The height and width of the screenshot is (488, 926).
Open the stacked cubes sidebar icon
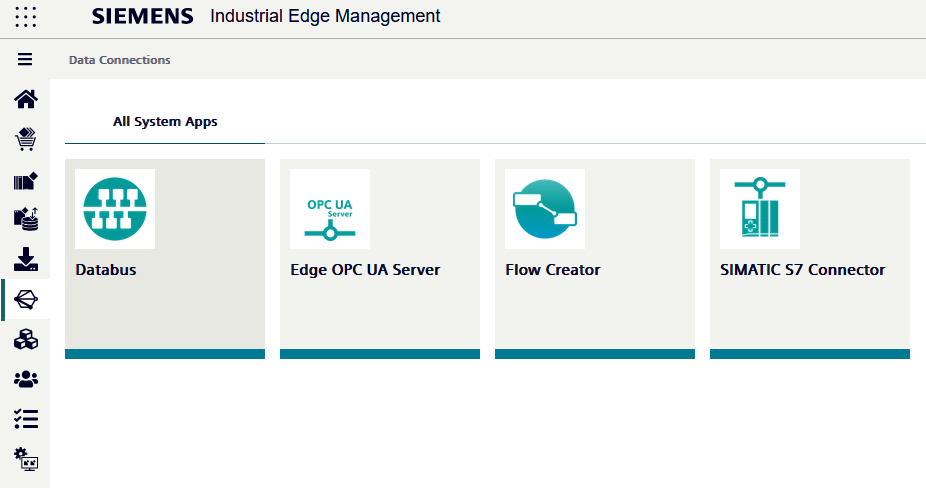26,340
